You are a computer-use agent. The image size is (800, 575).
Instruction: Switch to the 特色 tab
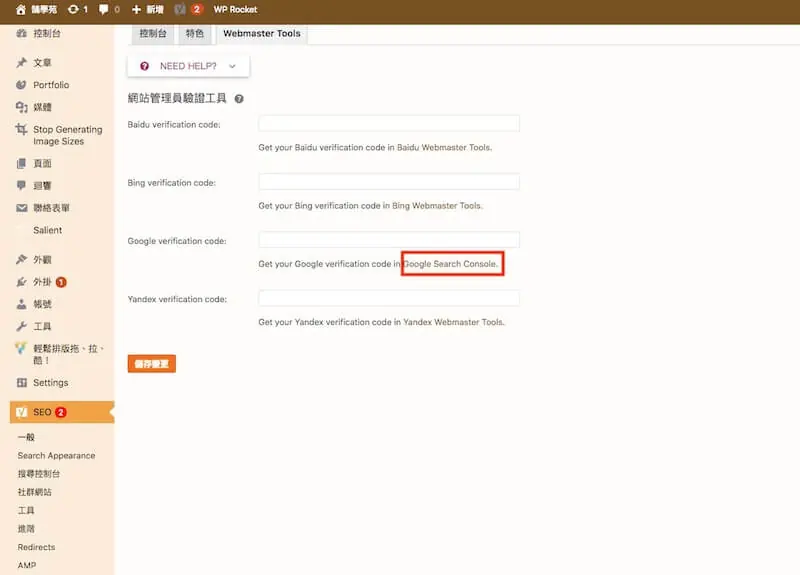click(194, 34)
